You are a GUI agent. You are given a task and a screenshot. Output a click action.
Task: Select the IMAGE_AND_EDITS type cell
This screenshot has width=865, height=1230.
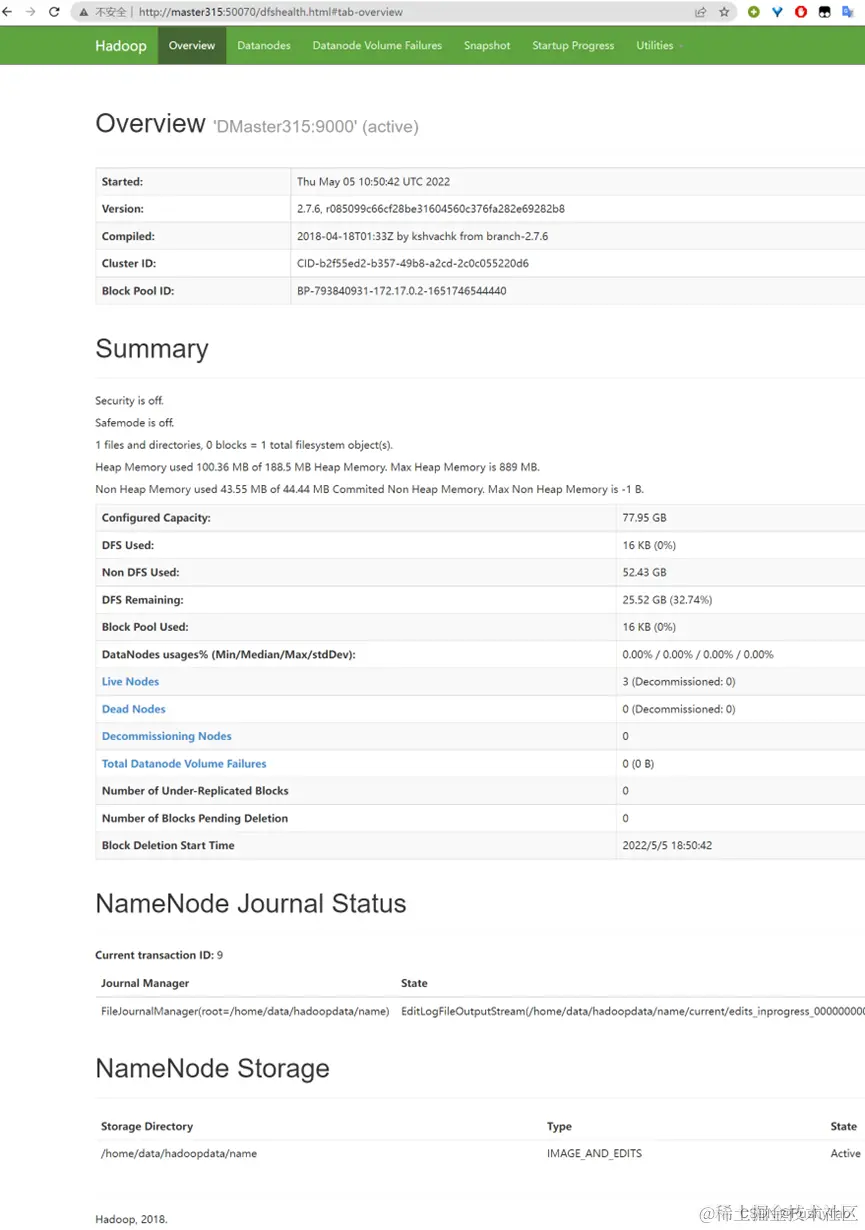click(594, 1154)
